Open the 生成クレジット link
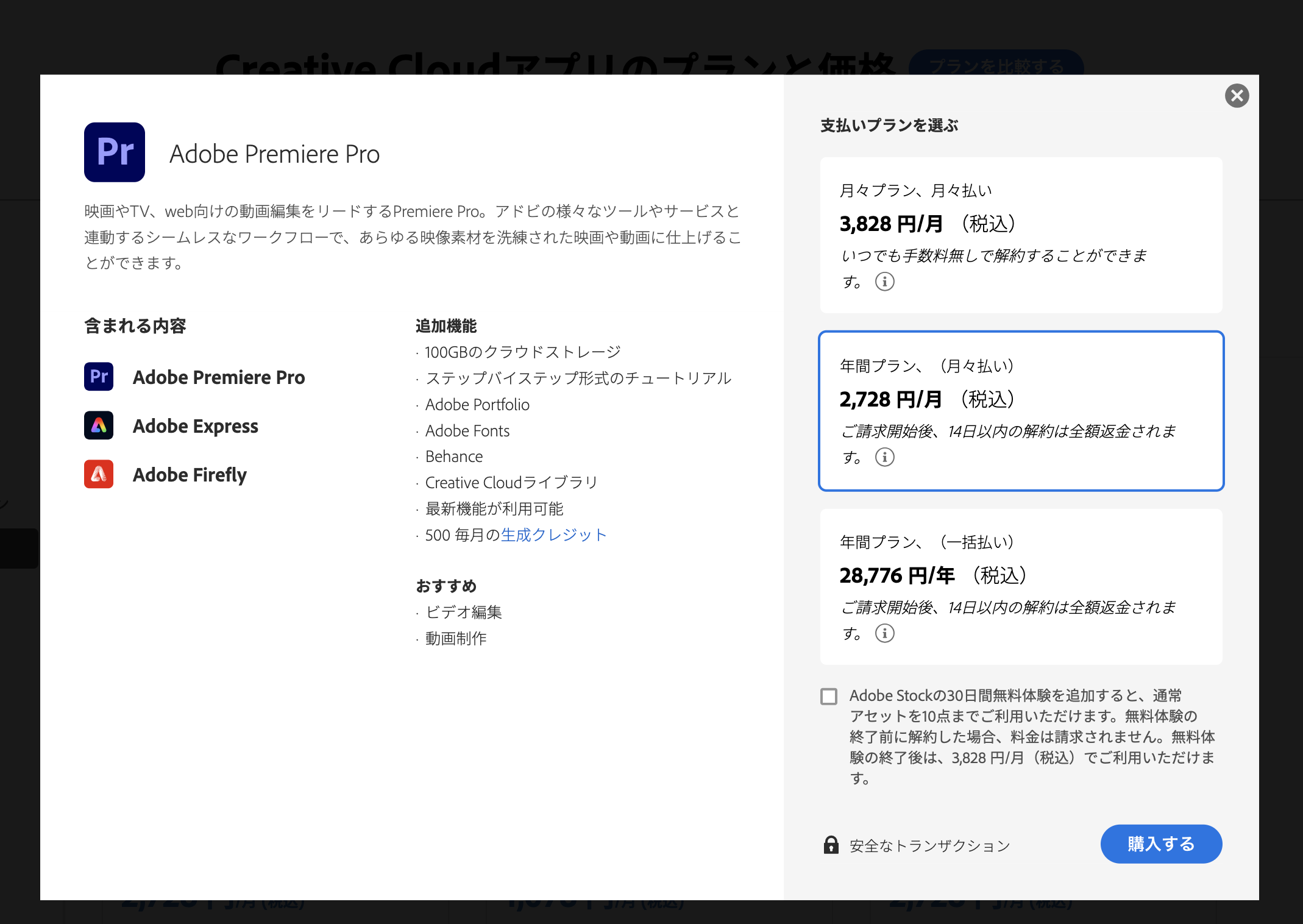1303x924 pixels. (553, 535)
